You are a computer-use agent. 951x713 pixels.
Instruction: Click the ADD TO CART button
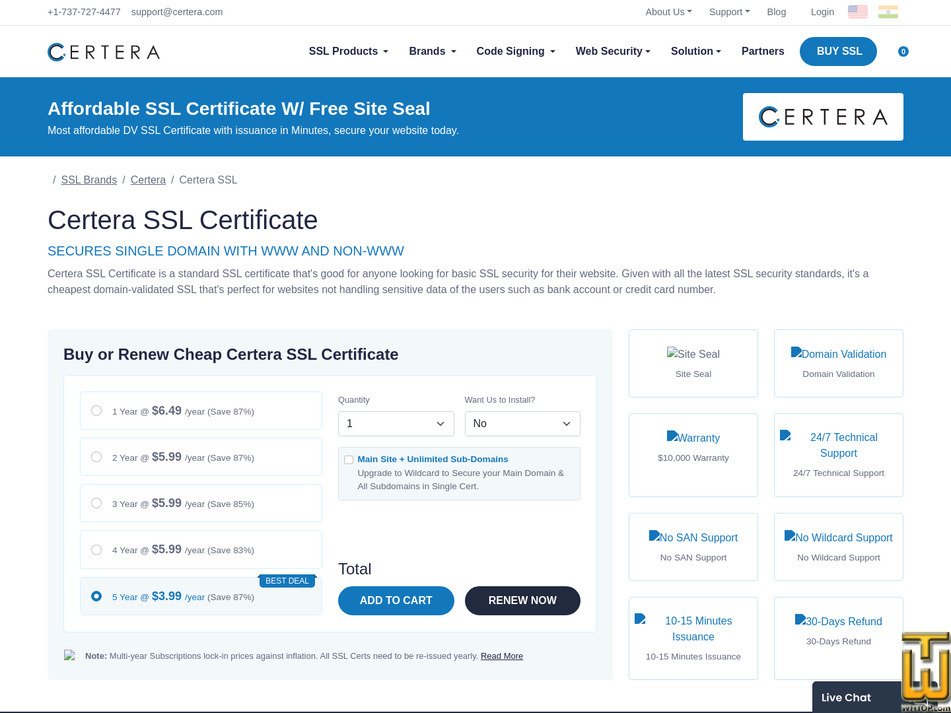click(x=395, y=600)
